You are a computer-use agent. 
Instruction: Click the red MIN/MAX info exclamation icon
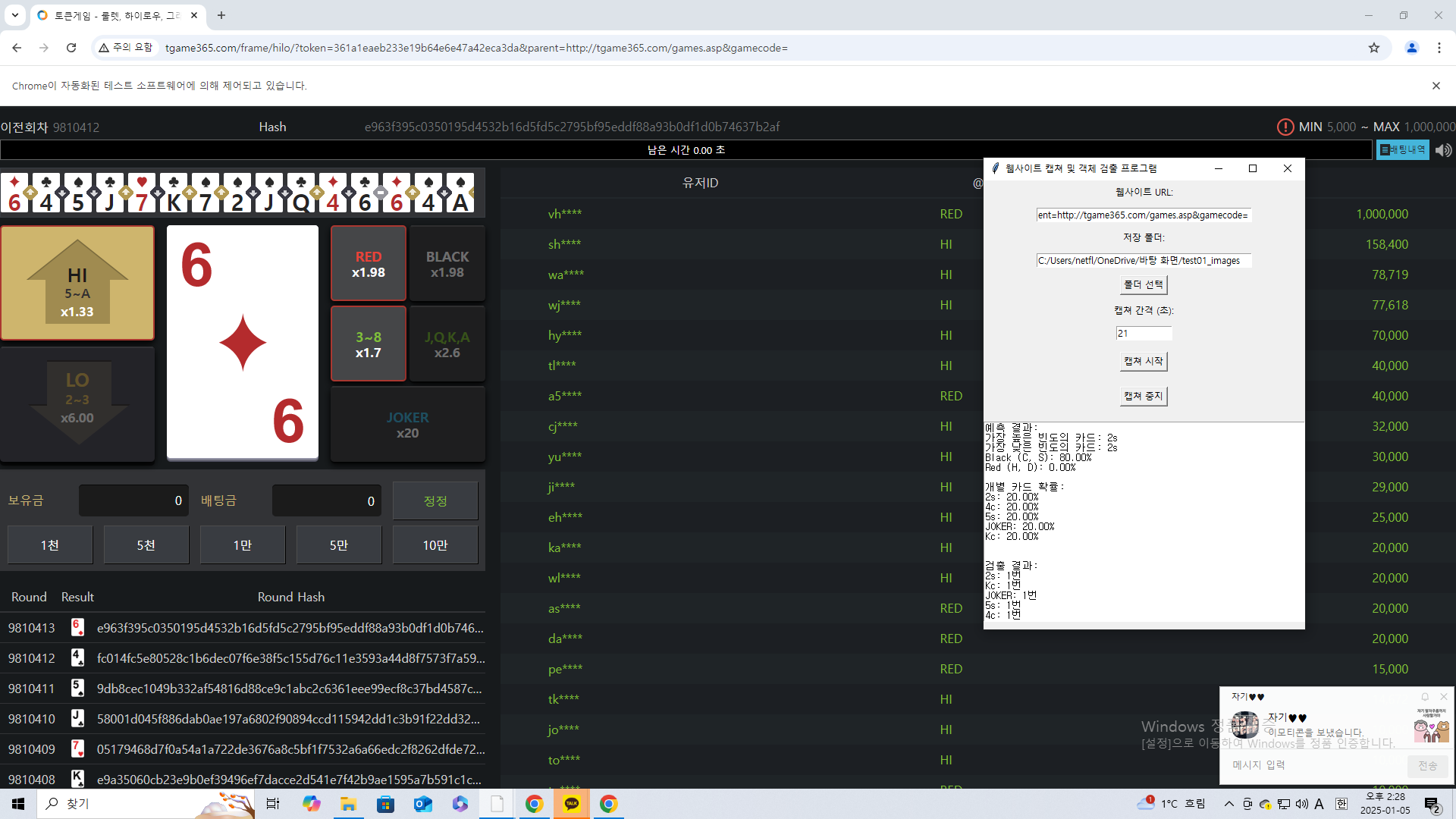(x=1285, y=127)
